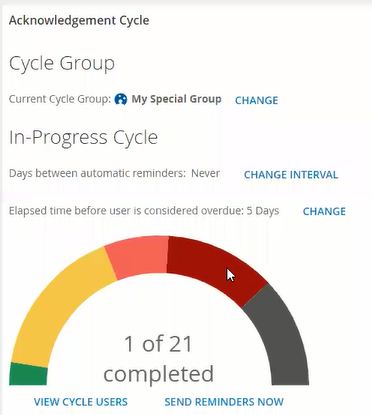Change the overdue elapsed time setting
Viewport: 372px width, 415px height.
pos(324,211)
